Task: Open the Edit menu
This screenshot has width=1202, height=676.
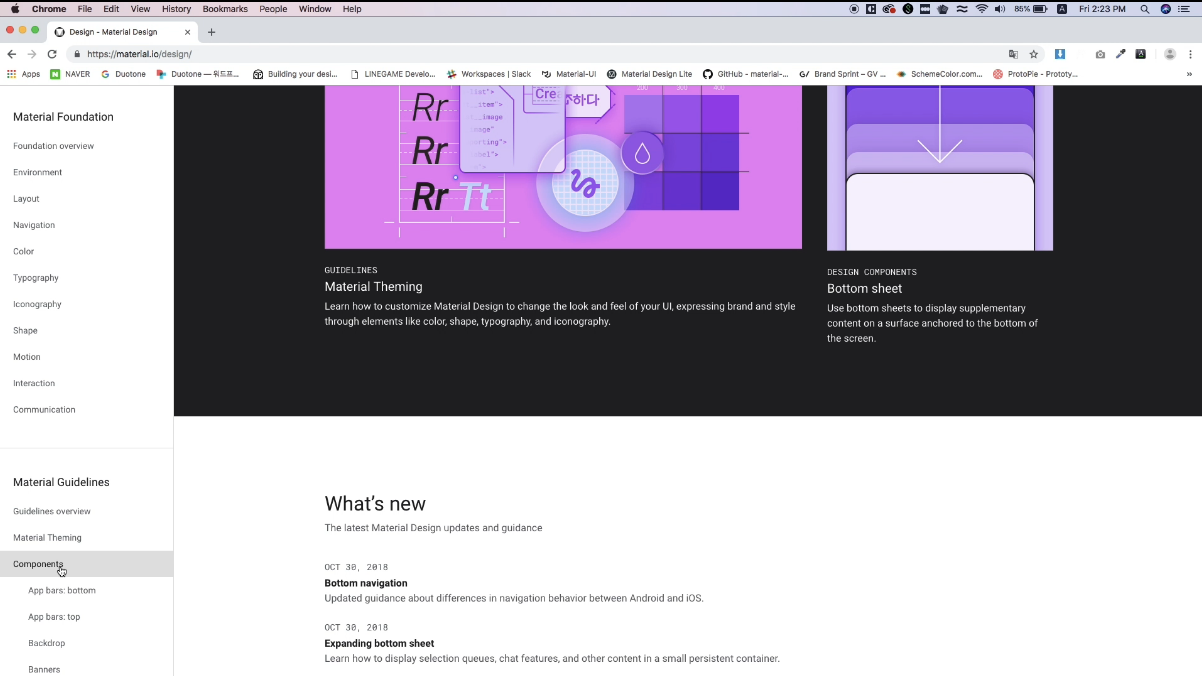Action: point(111,9)
